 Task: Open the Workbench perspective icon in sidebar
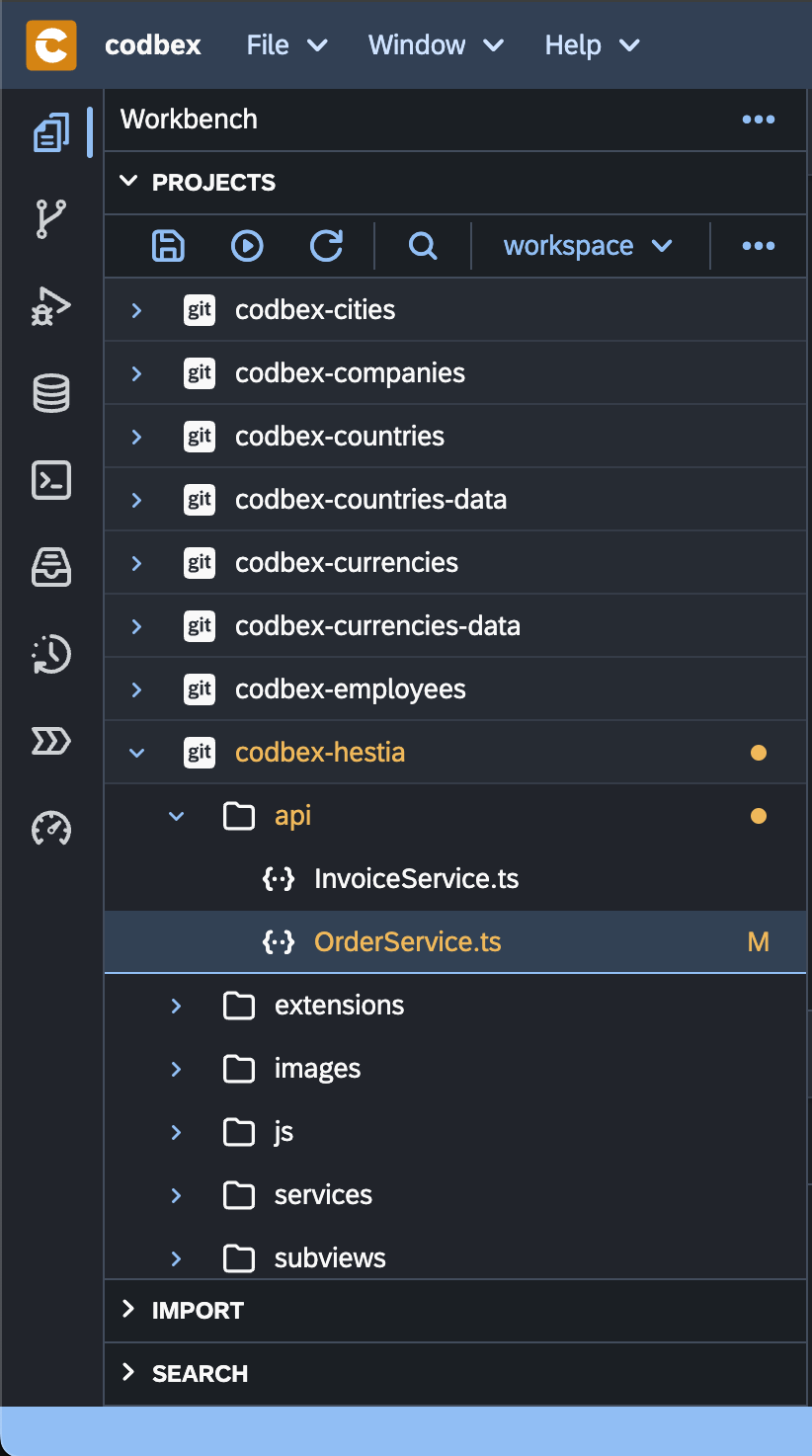51,132
